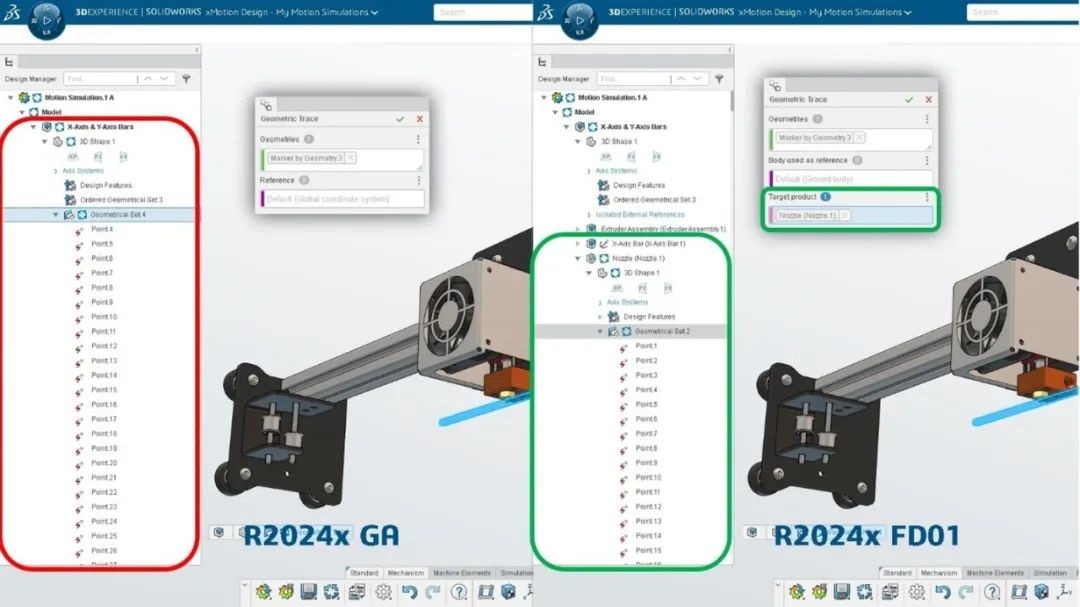Click the filter funnel icon in the left Design Manager
This screenshot has height=607, width=1080.
pos(186,78)
